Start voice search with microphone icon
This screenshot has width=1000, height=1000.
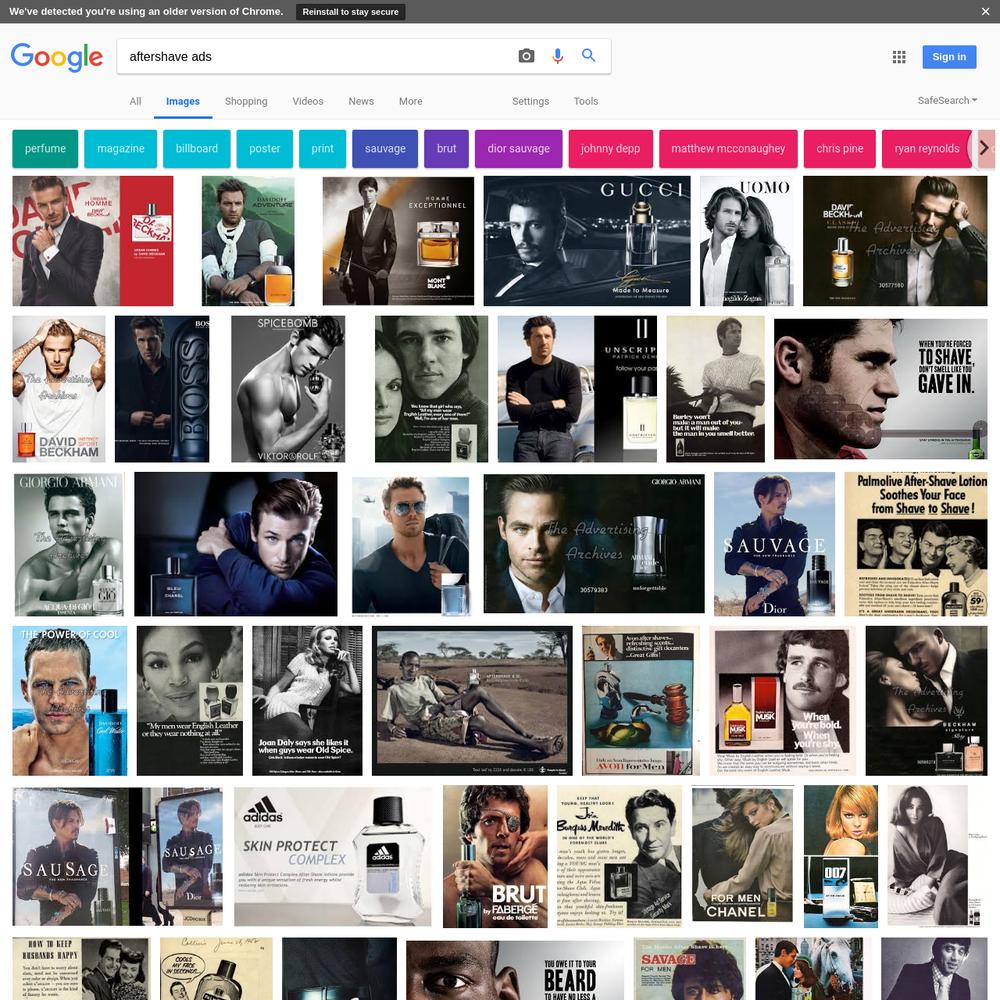[557, 56]
